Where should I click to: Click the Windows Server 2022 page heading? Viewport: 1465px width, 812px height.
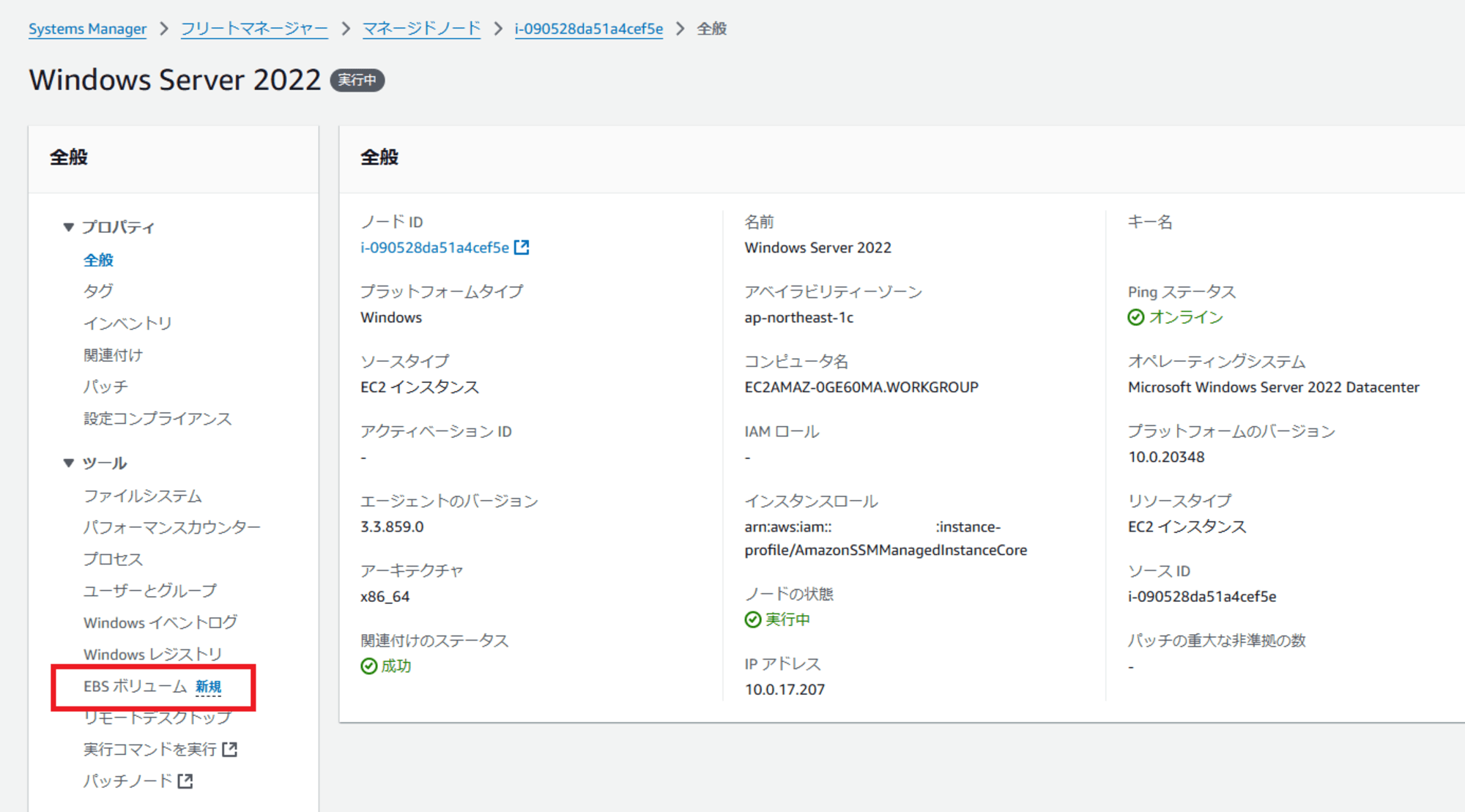tap(175, 80)
